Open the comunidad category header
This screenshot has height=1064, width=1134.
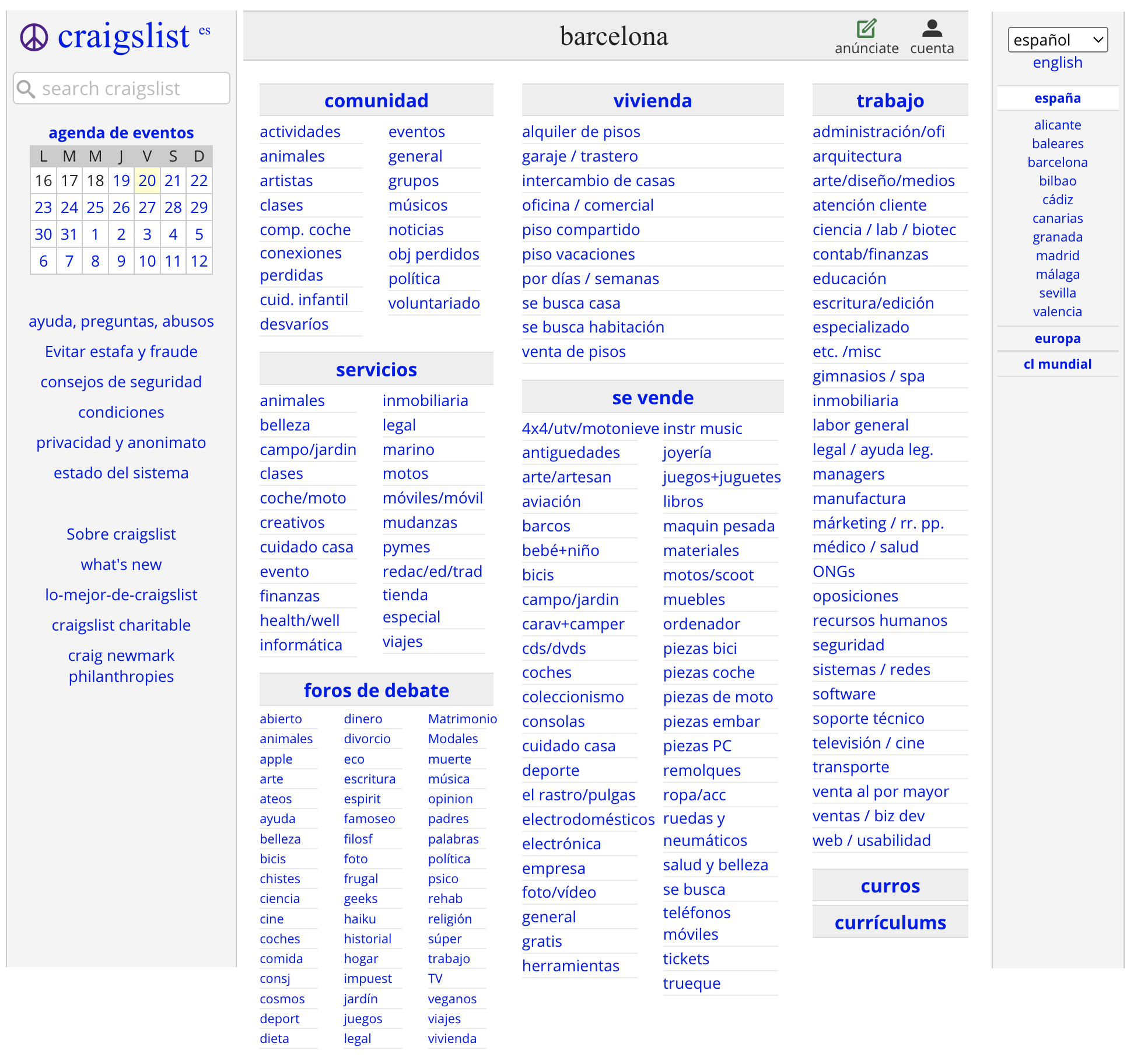coord(376,100)
